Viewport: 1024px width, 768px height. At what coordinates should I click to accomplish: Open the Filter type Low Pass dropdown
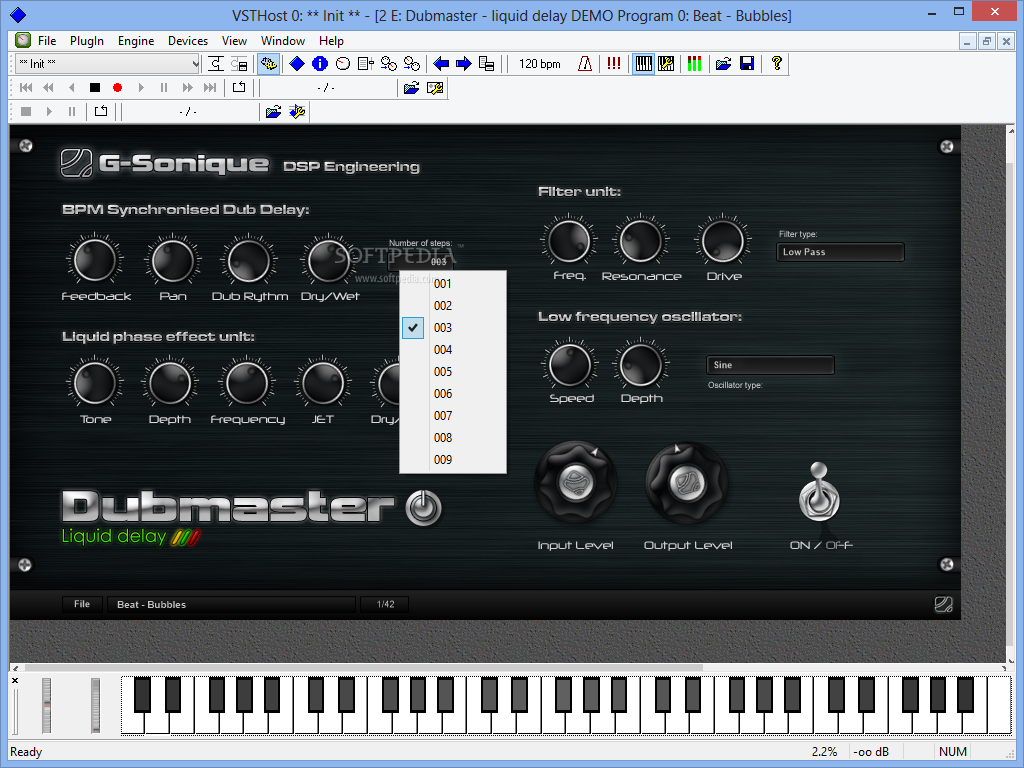(840, 252)
